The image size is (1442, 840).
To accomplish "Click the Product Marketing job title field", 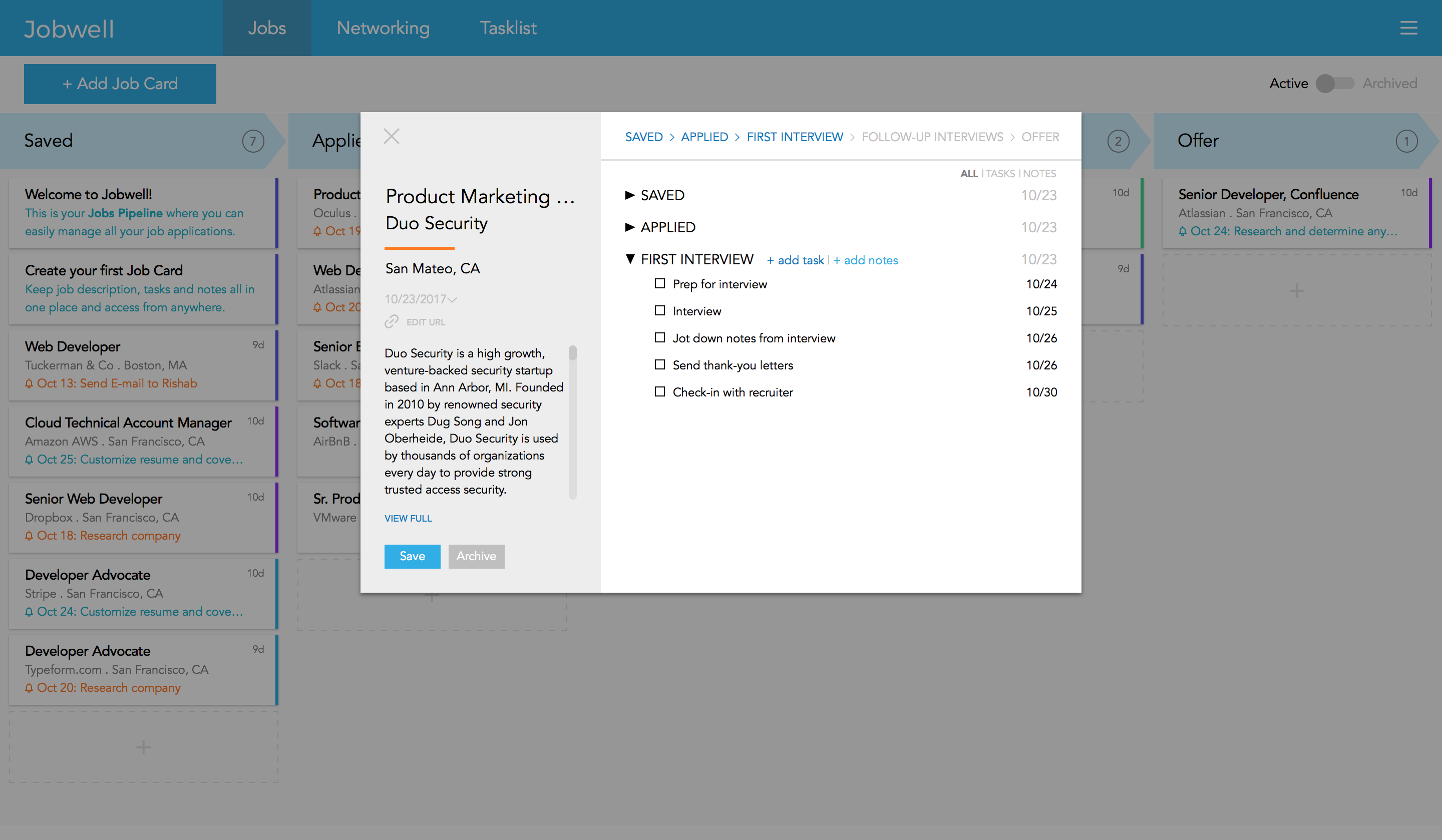I will (480, 197).
